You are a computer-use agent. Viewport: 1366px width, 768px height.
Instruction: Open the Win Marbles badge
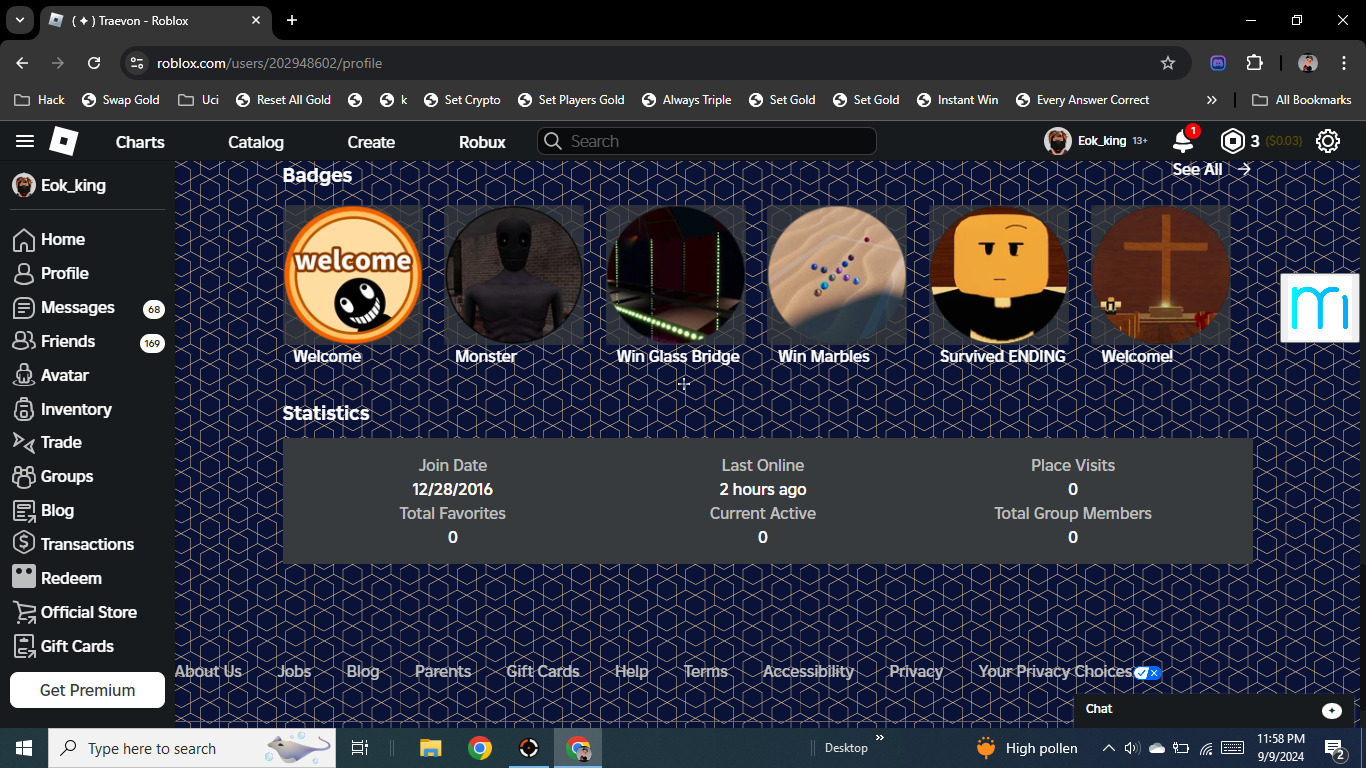point(837,275)
